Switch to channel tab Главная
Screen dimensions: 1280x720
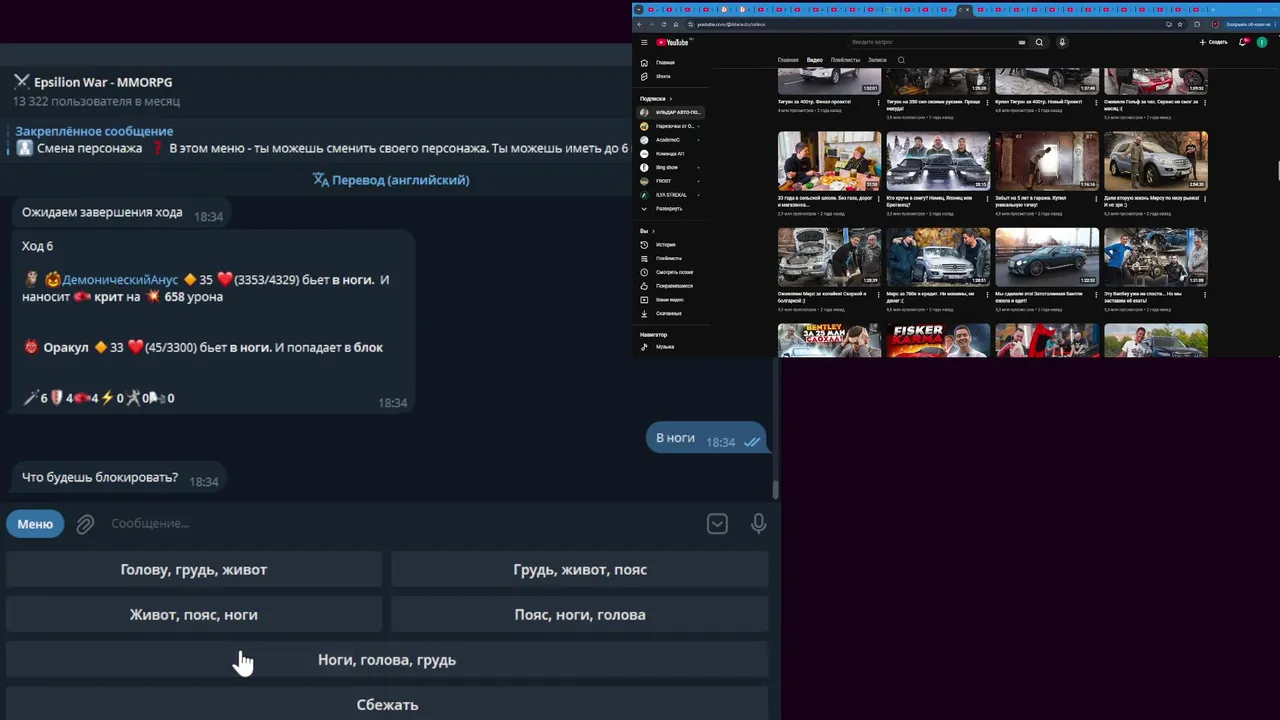788,60
